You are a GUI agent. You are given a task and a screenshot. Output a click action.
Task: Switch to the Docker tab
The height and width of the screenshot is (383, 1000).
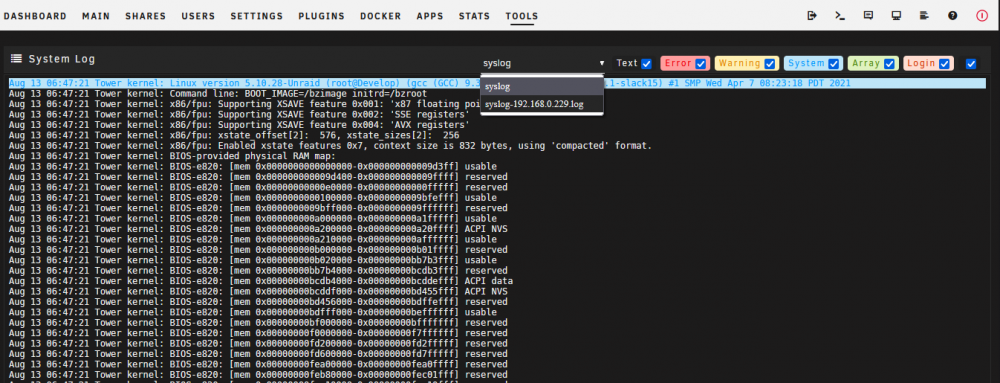pyautogui.click(x=381, y=17)
